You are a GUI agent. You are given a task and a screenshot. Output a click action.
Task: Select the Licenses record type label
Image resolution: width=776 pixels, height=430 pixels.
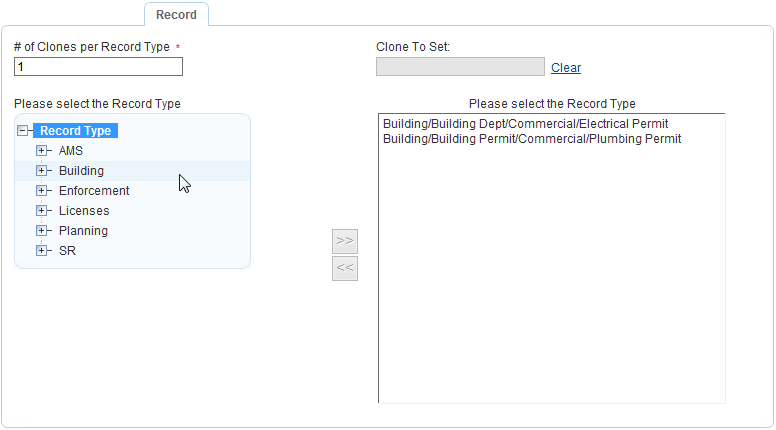(x=84, y=211)
